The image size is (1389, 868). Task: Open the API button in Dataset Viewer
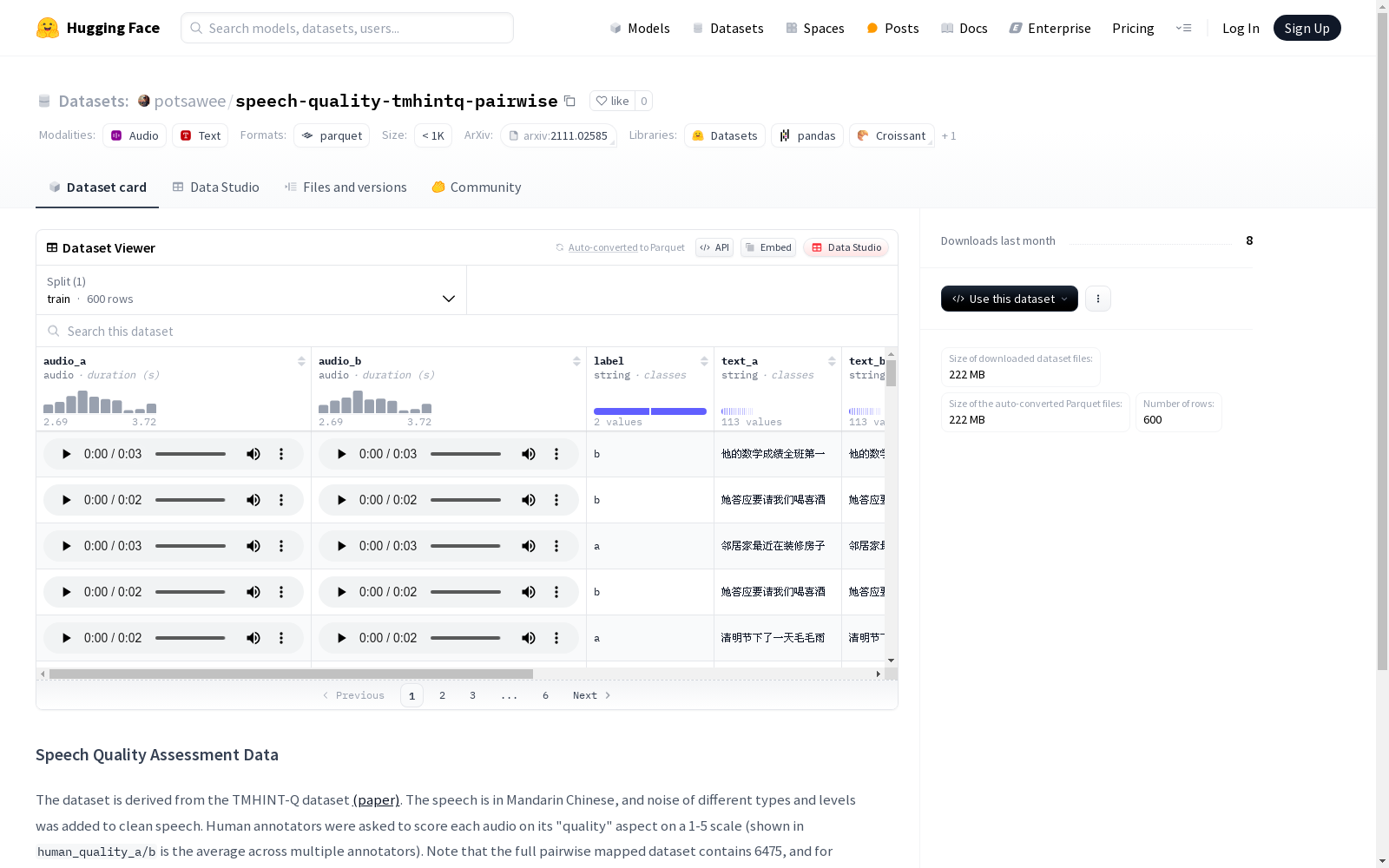(x=714, y=247)
